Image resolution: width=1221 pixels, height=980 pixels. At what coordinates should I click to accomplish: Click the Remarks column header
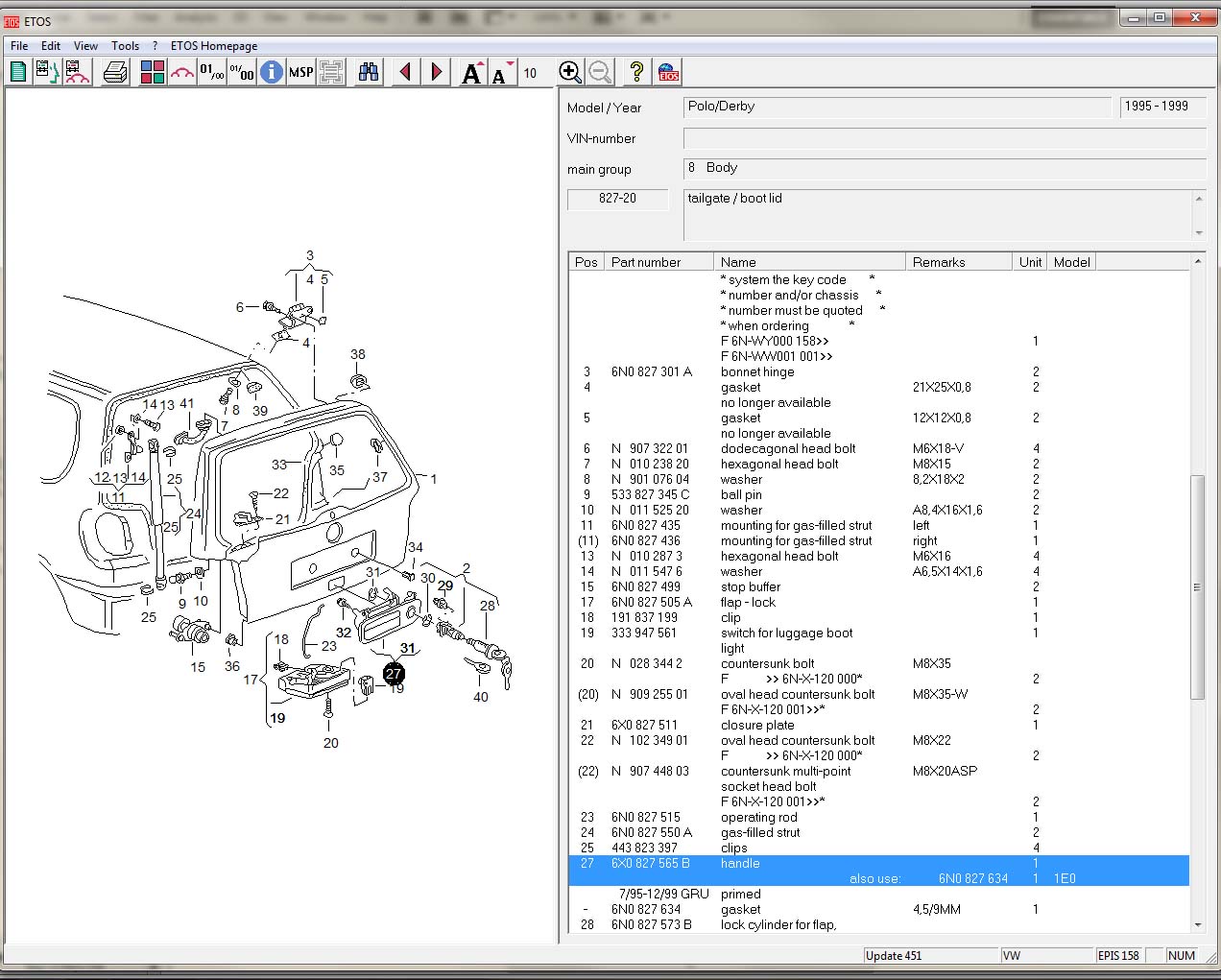(957, 262)
